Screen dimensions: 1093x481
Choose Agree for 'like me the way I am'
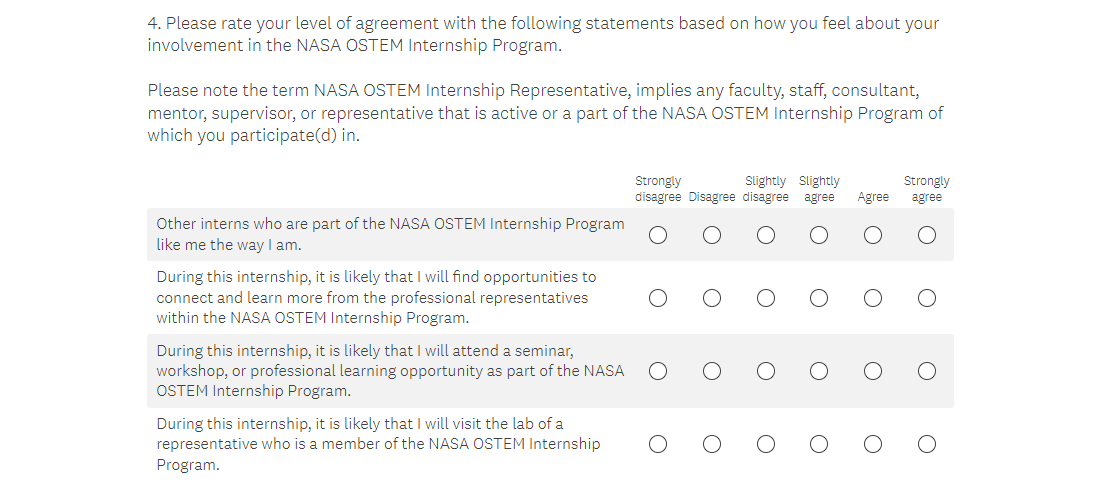[x=873, y=235]
